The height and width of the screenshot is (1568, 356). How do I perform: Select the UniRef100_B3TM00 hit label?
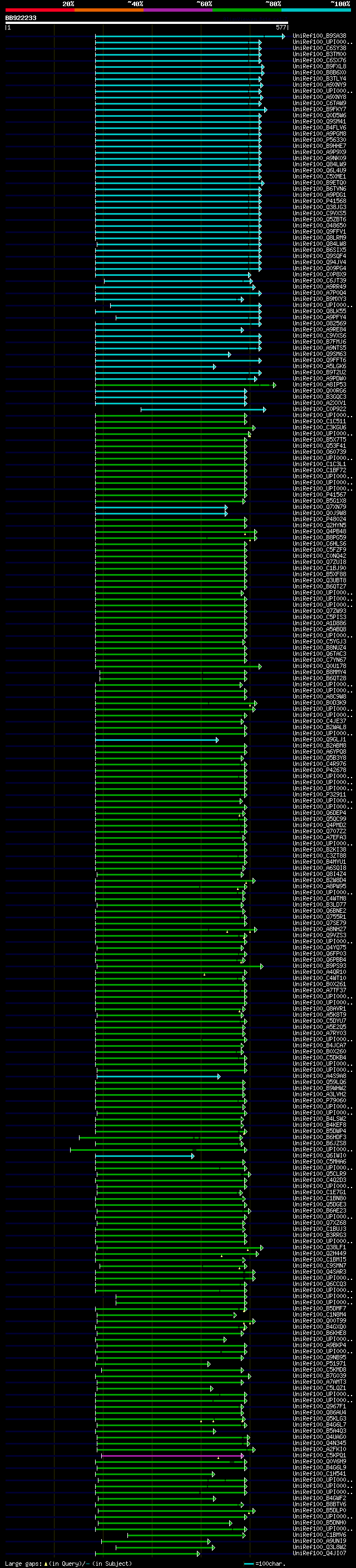(x=319, y=54)
